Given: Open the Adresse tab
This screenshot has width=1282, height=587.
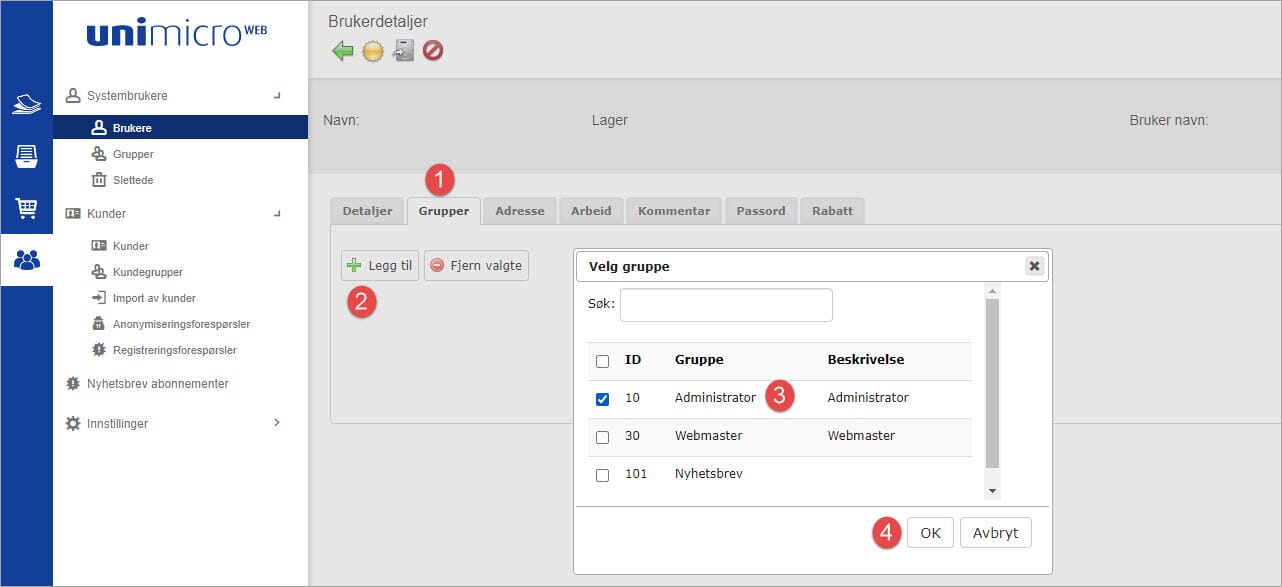Looking at the screenshot, I should [520, 211].
